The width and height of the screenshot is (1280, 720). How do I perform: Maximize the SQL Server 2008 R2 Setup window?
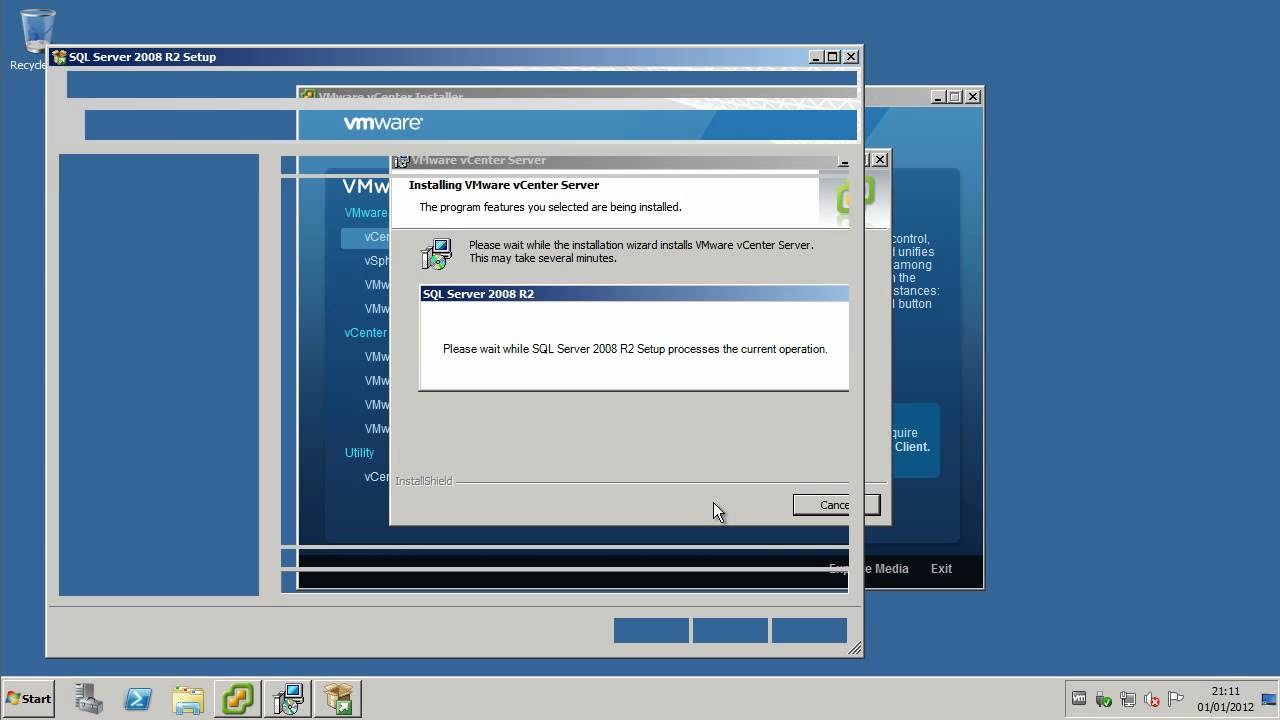pyautogui.click(x=832, y=57)
